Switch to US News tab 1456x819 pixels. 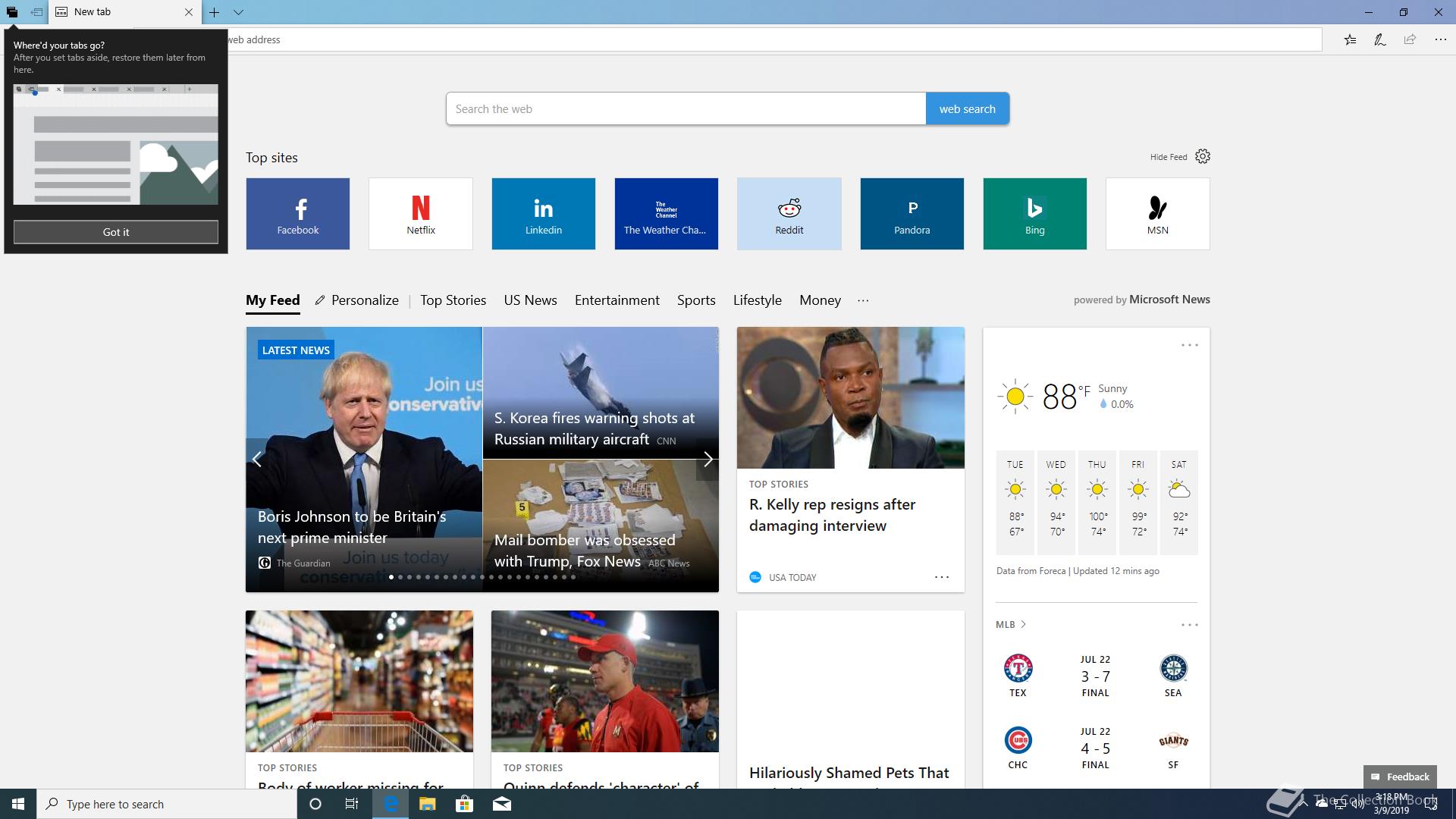coord(530,300)
